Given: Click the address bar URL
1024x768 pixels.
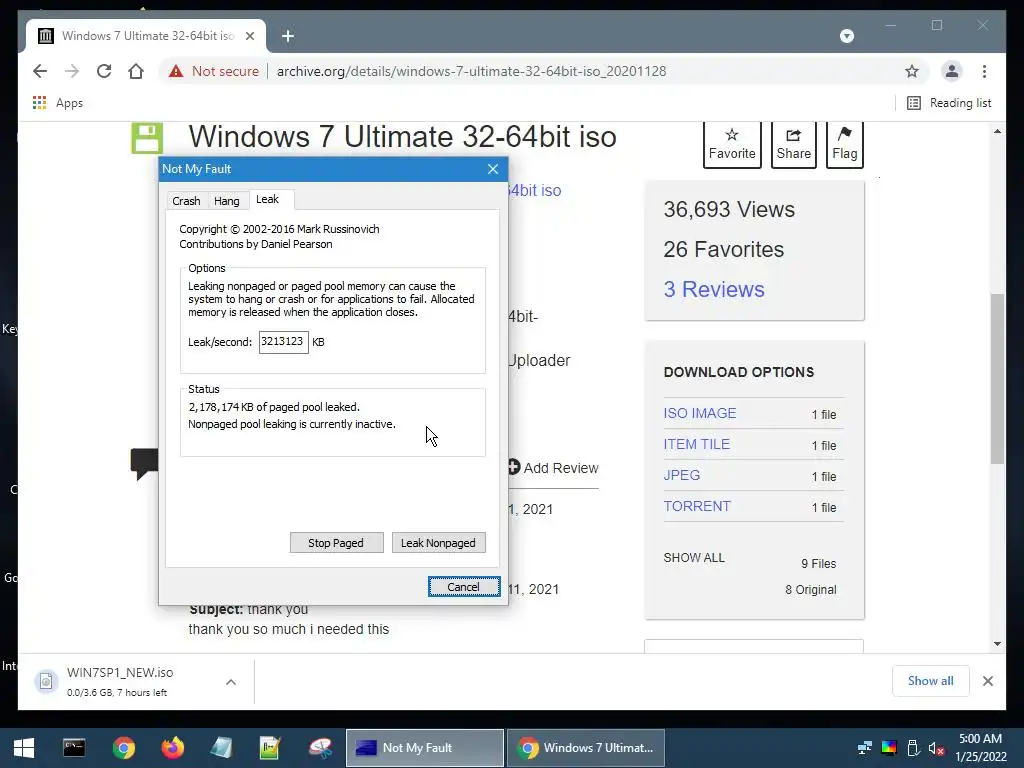Looking at the screenshot, I should [471, 71].
